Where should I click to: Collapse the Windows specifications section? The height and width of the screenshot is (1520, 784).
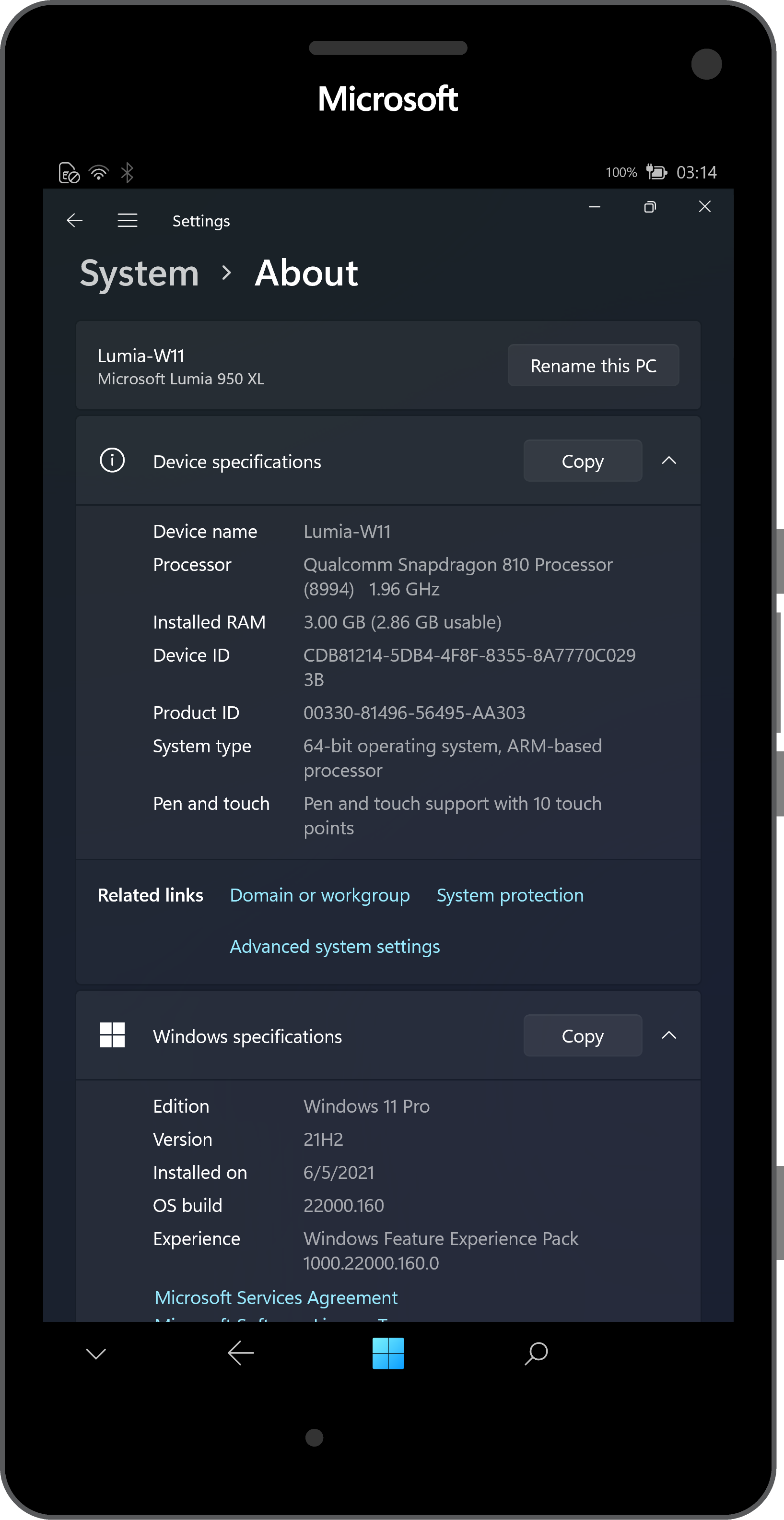669,1035
